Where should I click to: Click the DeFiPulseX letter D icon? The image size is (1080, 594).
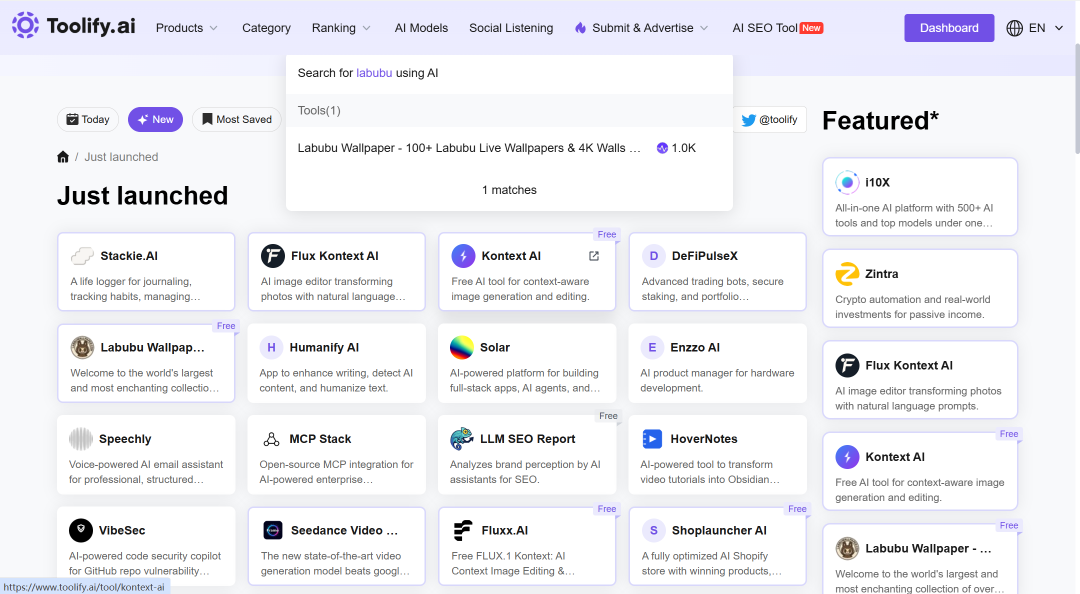(654, 256)
